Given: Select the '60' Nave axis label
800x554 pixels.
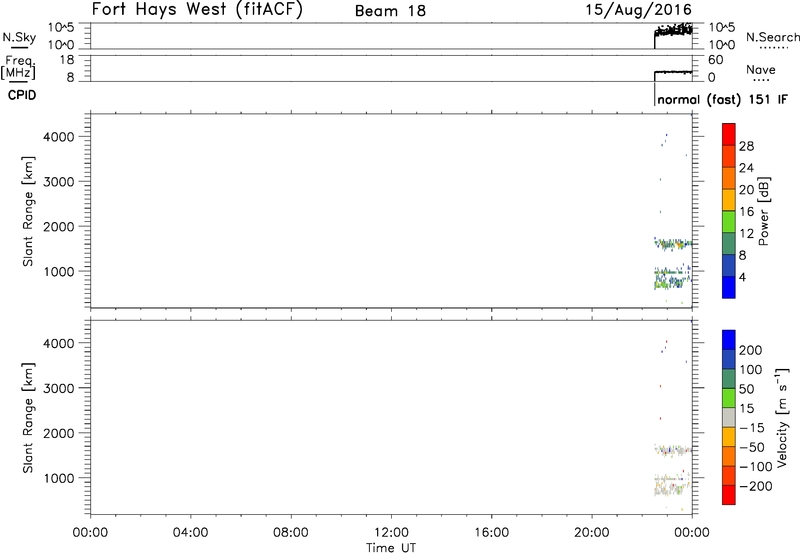Looking at the screenshot, I should tap(715, 60).
